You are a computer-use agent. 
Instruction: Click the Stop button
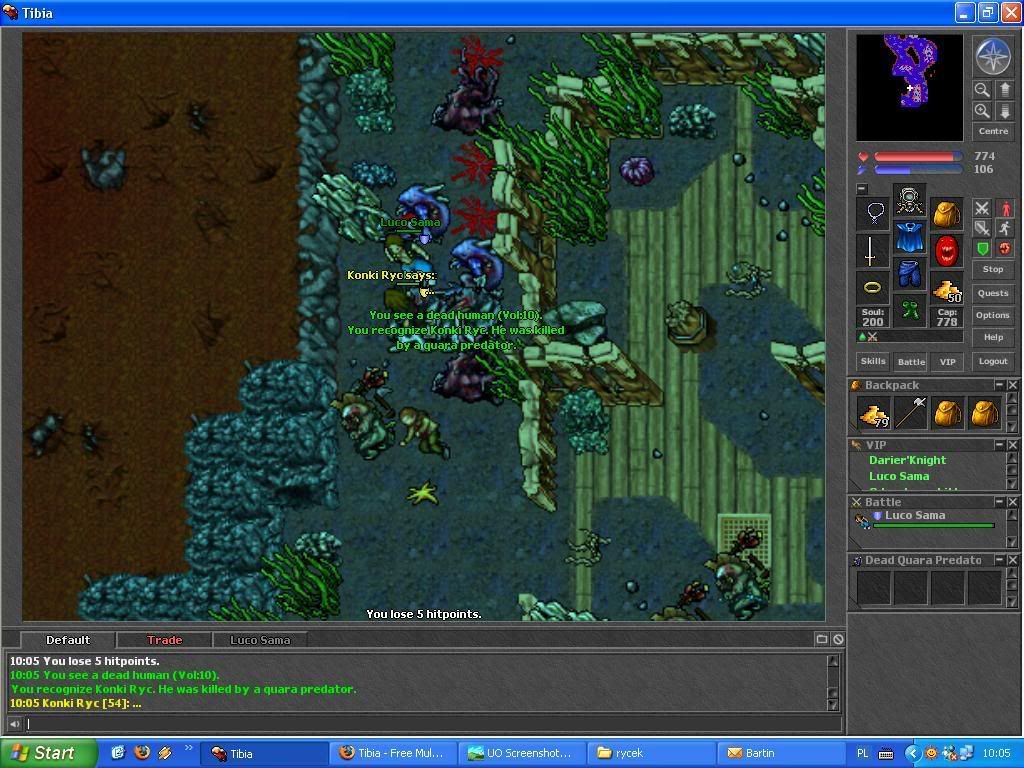point(993,269)
